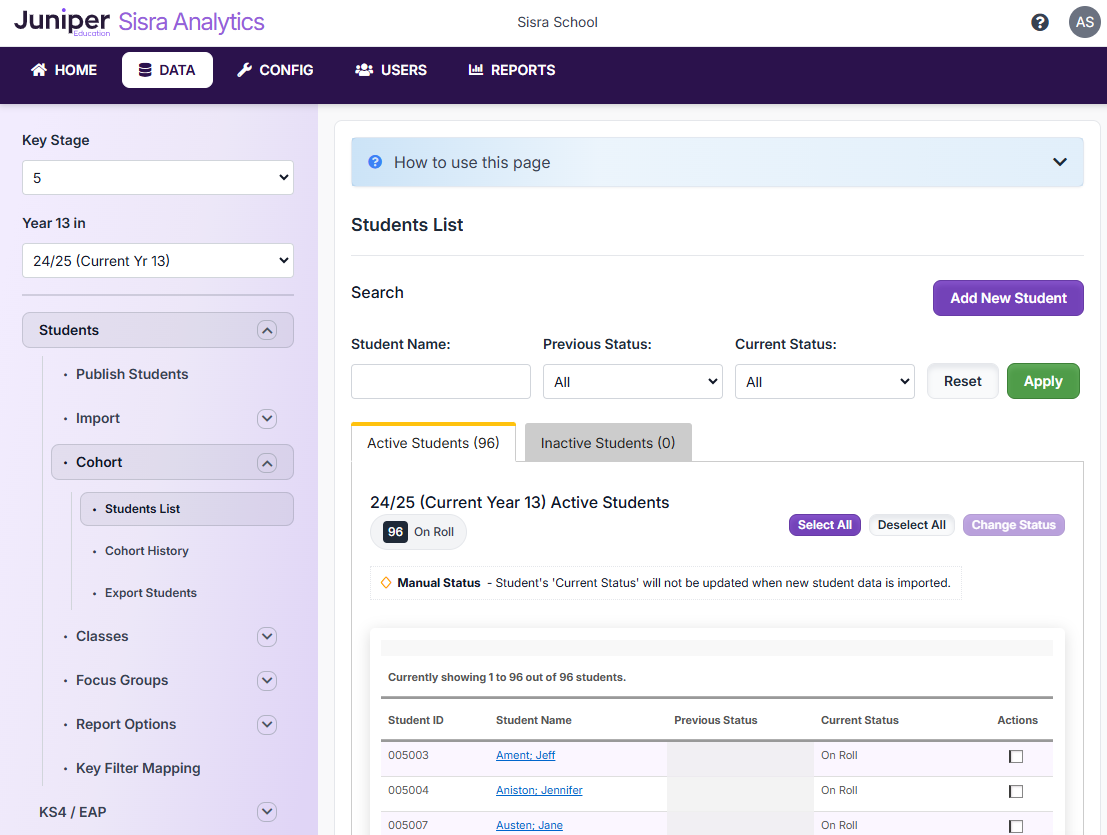Click the blue question icon on the banner
This screenshot has height=835, width=1107.
374,161
